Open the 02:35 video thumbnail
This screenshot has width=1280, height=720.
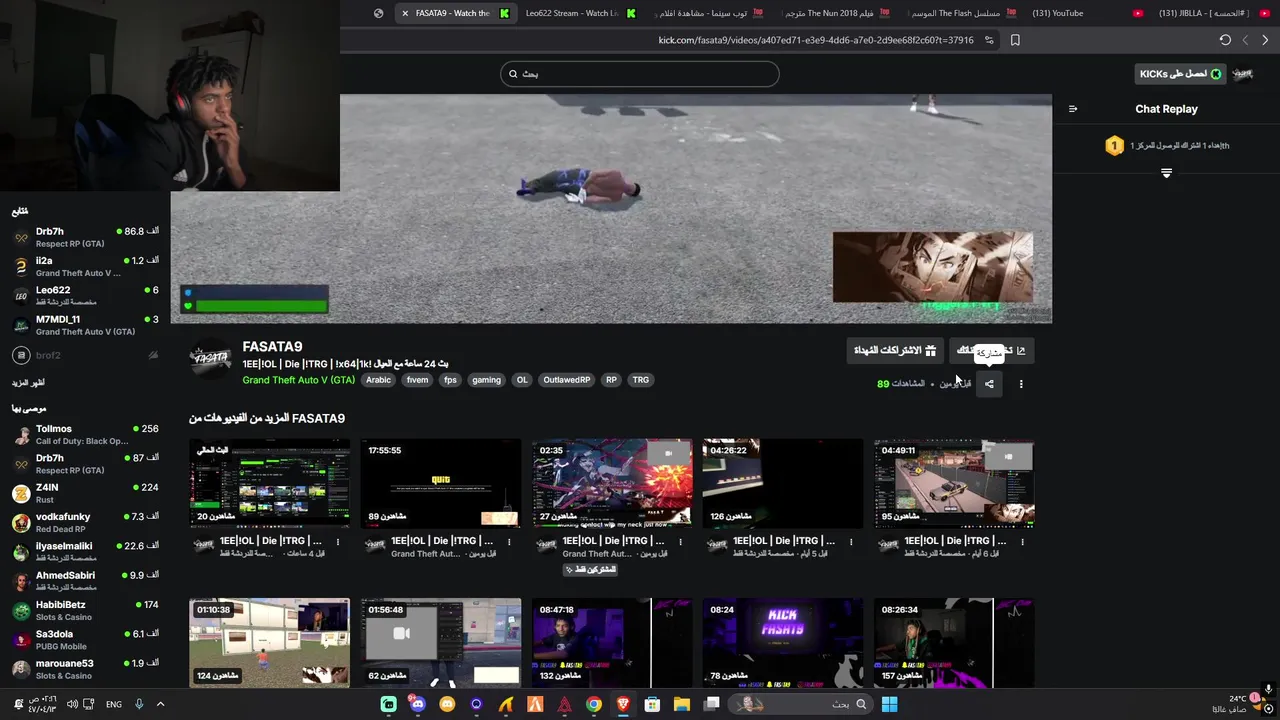pyautogui.click(x=612, y=483)
